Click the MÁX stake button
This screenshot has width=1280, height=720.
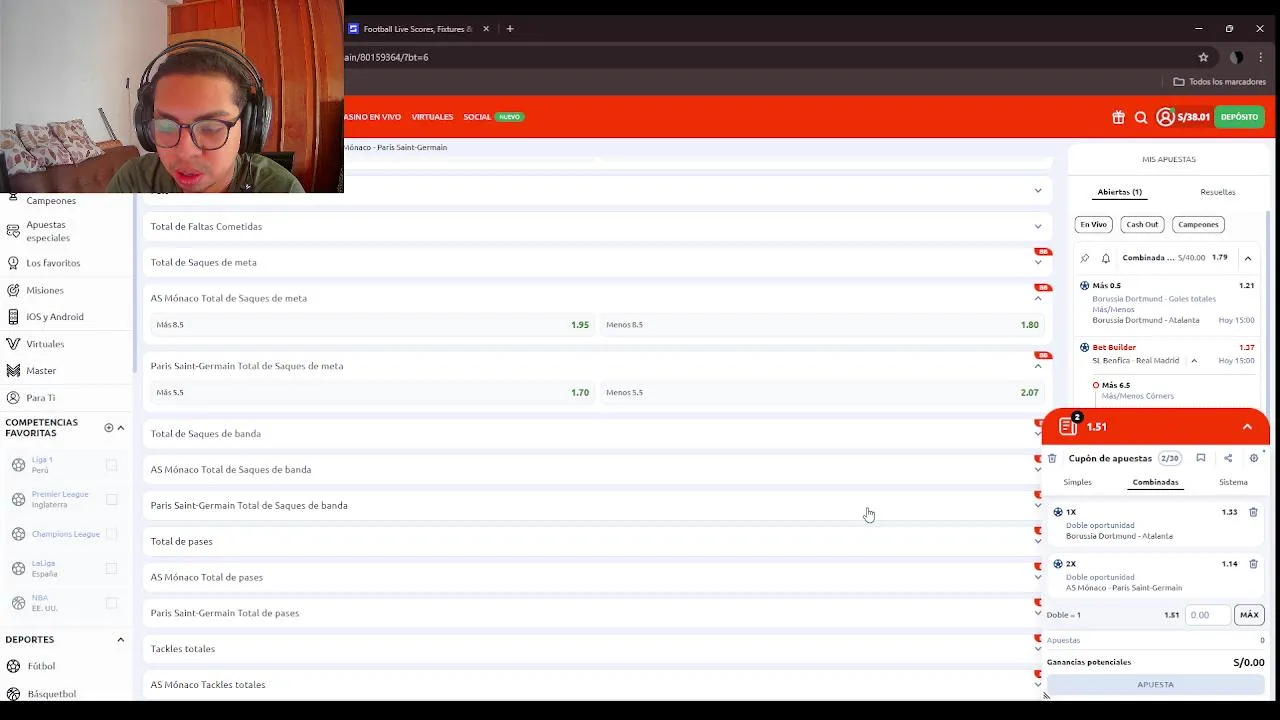click(1249, 615)
